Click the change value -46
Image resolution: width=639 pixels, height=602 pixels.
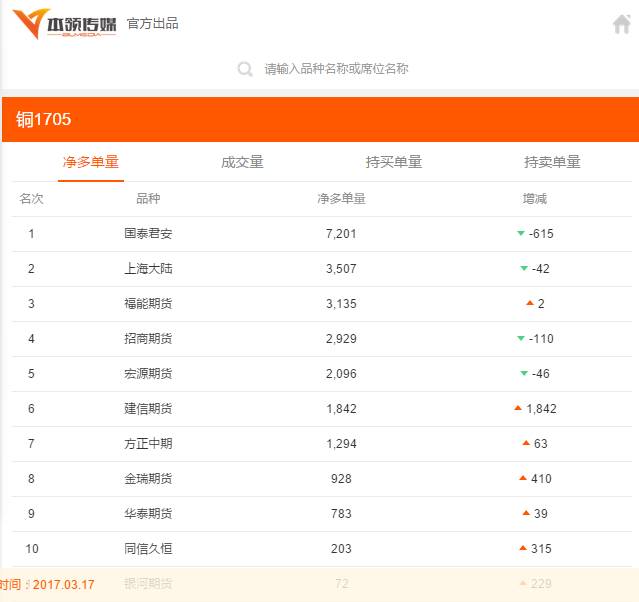tap(541, 374)
